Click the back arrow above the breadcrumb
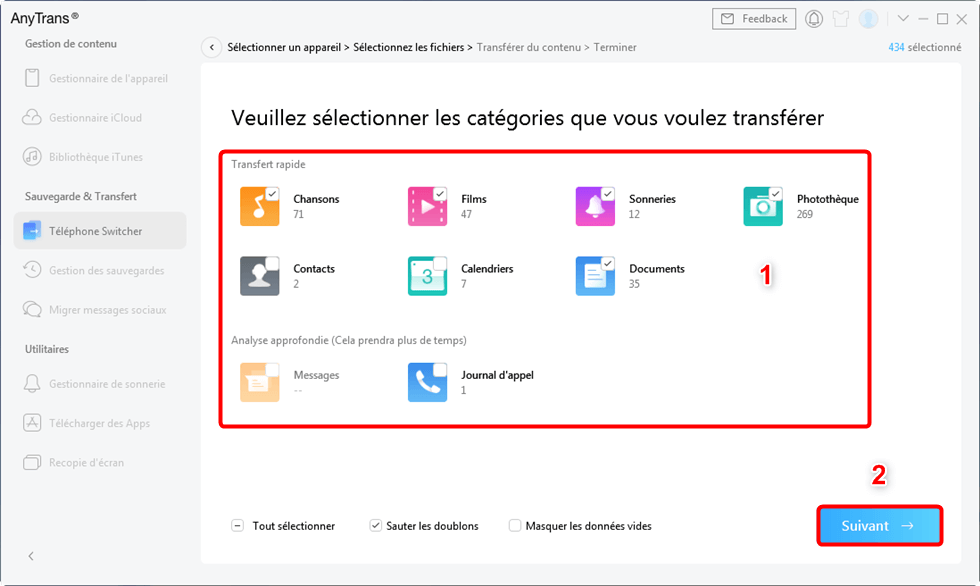This screenshot has width=980, height=586. [211, 47]
